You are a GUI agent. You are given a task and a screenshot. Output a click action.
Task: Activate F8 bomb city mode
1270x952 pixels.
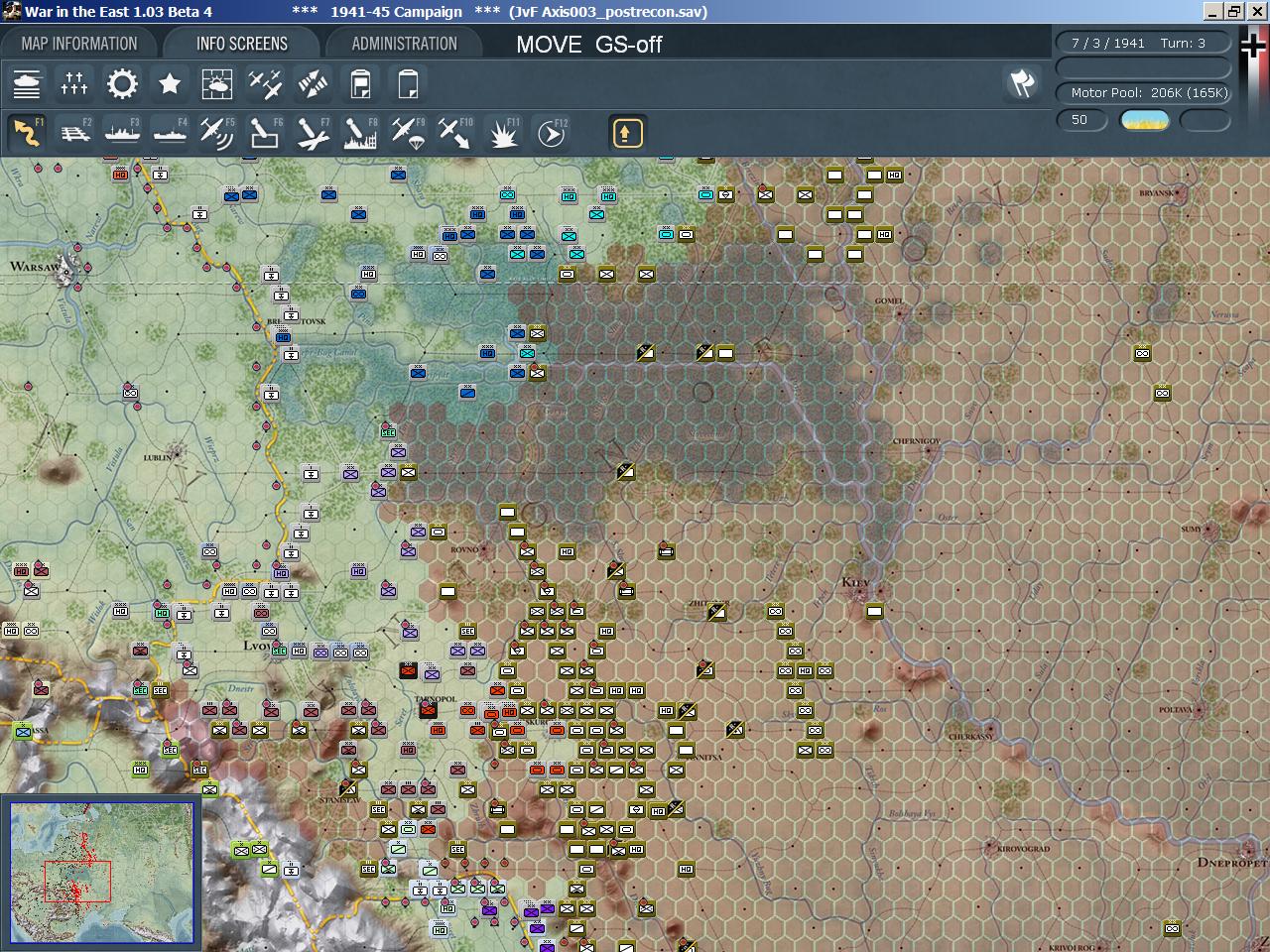point(360,133)
